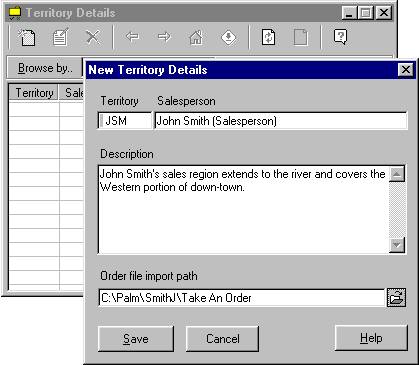Click the right arrow next icon
The image size is (419, 365).
(164, 36)
